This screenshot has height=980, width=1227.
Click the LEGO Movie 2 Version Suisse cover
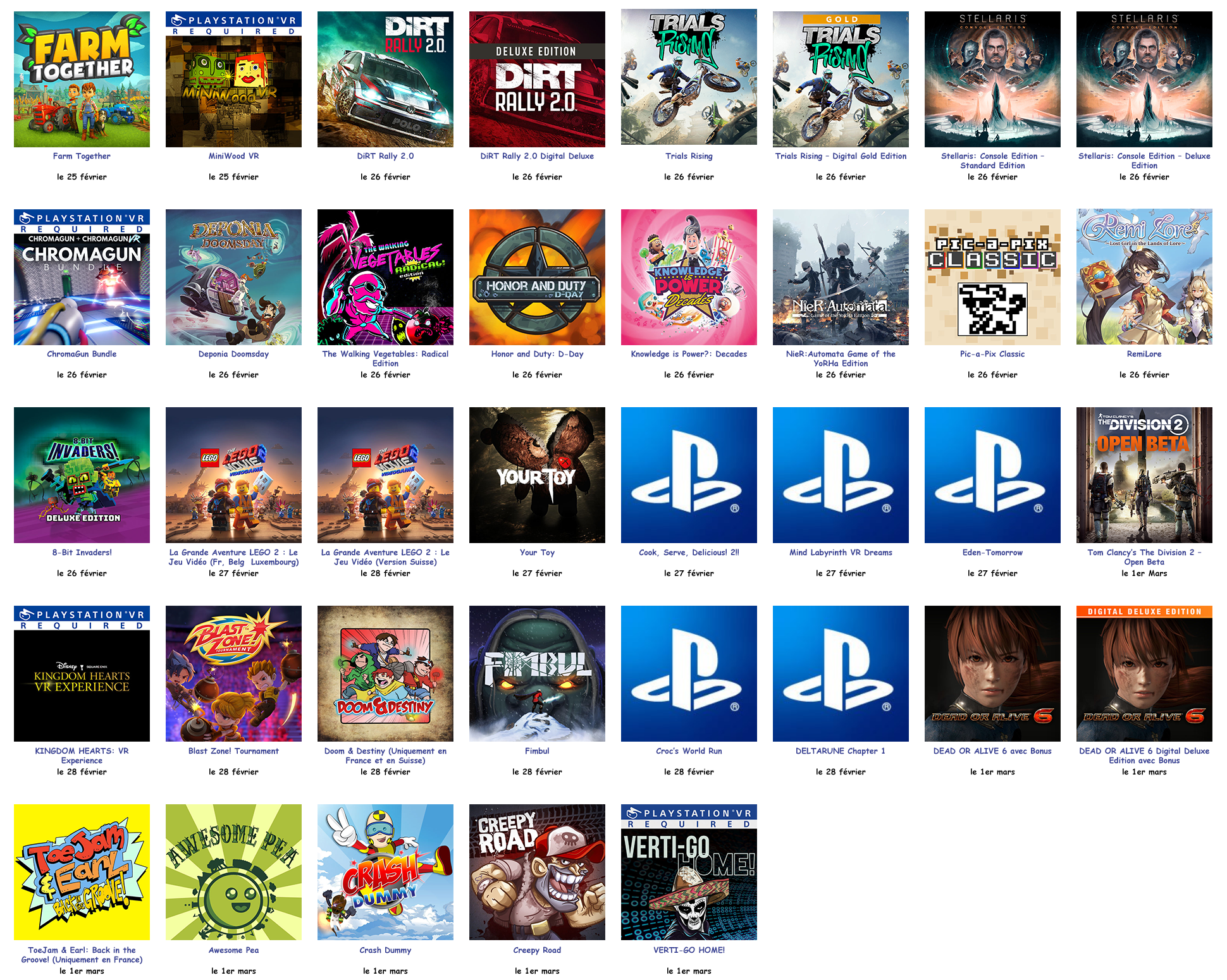click(x=385, y=475)
